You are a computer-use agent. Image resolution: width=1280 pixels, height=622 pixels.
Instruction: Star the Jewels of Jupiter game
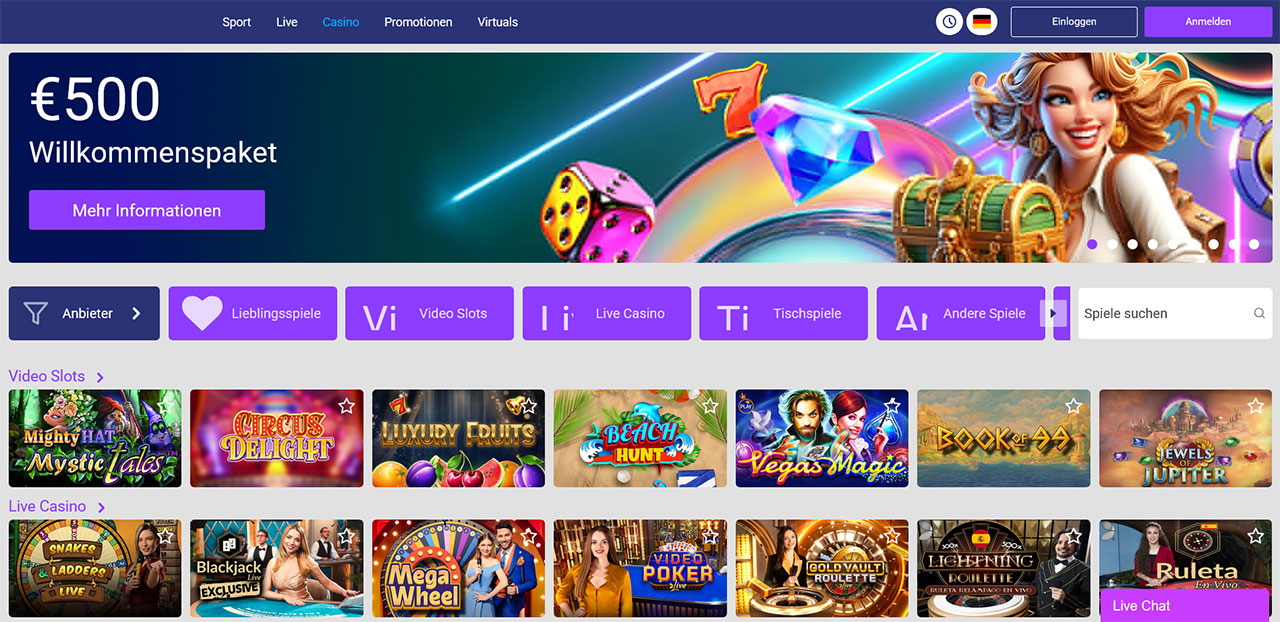click(x=1256, y=406)
